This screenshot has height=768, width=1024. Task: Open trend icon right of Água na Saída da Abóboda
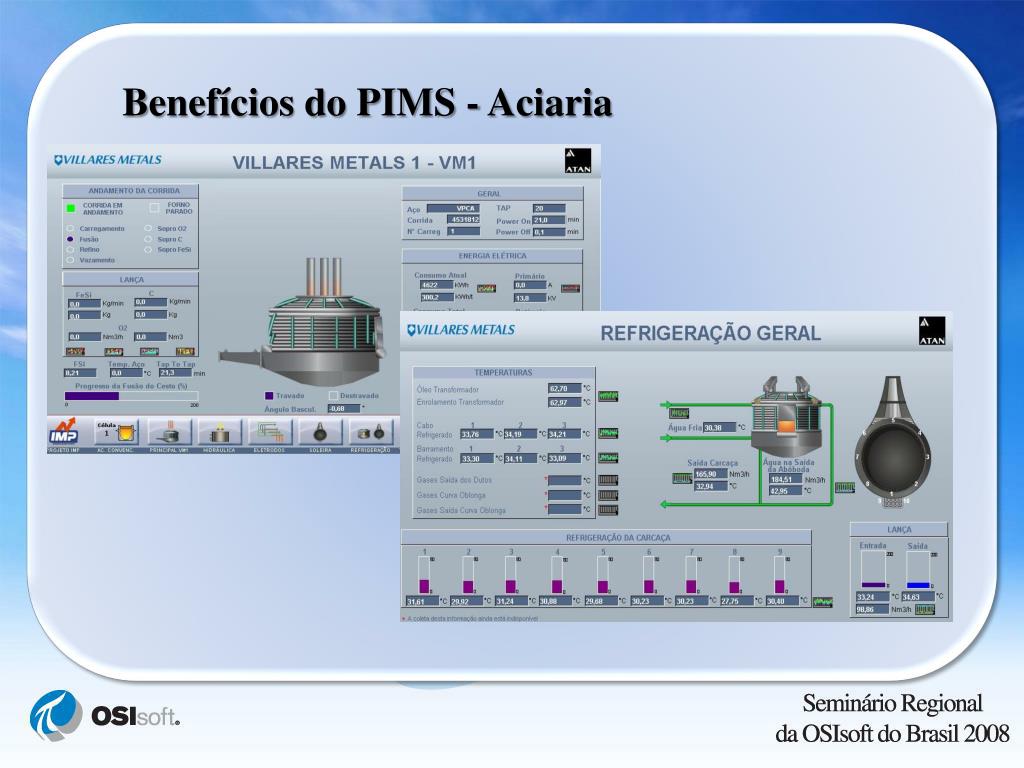(844, 487)
